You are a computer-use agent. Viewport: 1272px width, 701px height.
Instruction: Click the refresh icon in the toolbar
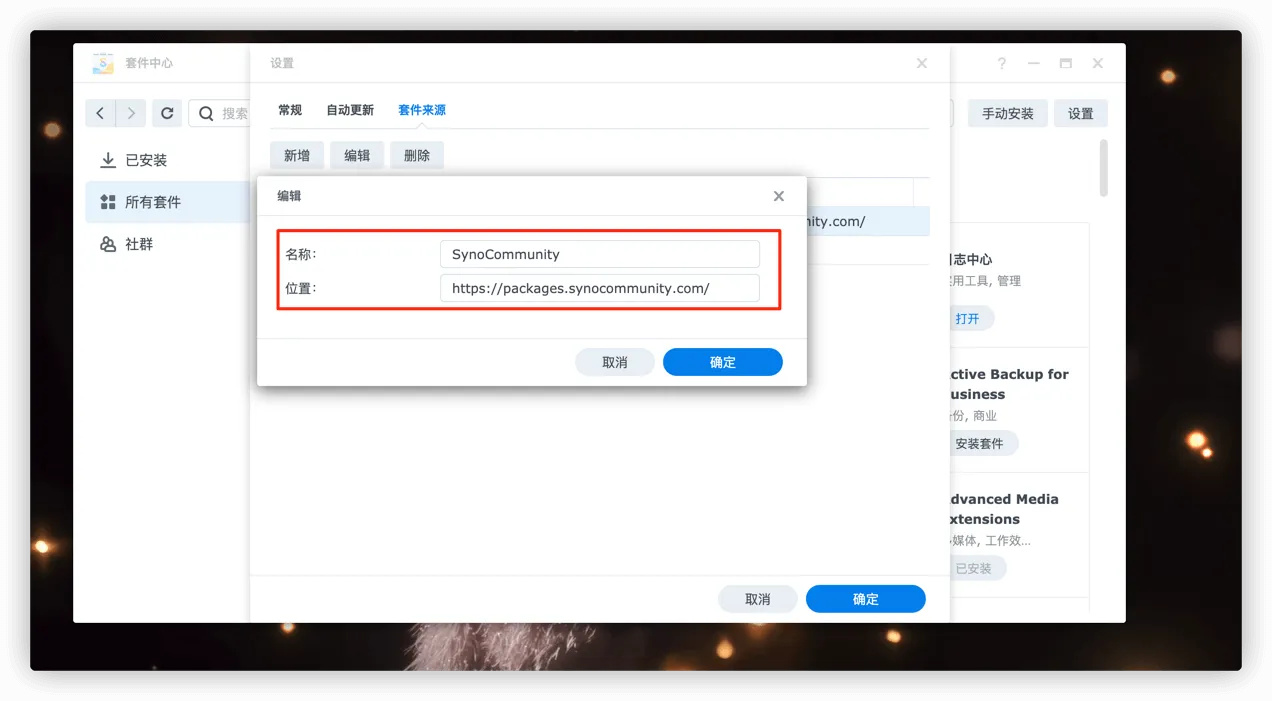click(167, 113)
